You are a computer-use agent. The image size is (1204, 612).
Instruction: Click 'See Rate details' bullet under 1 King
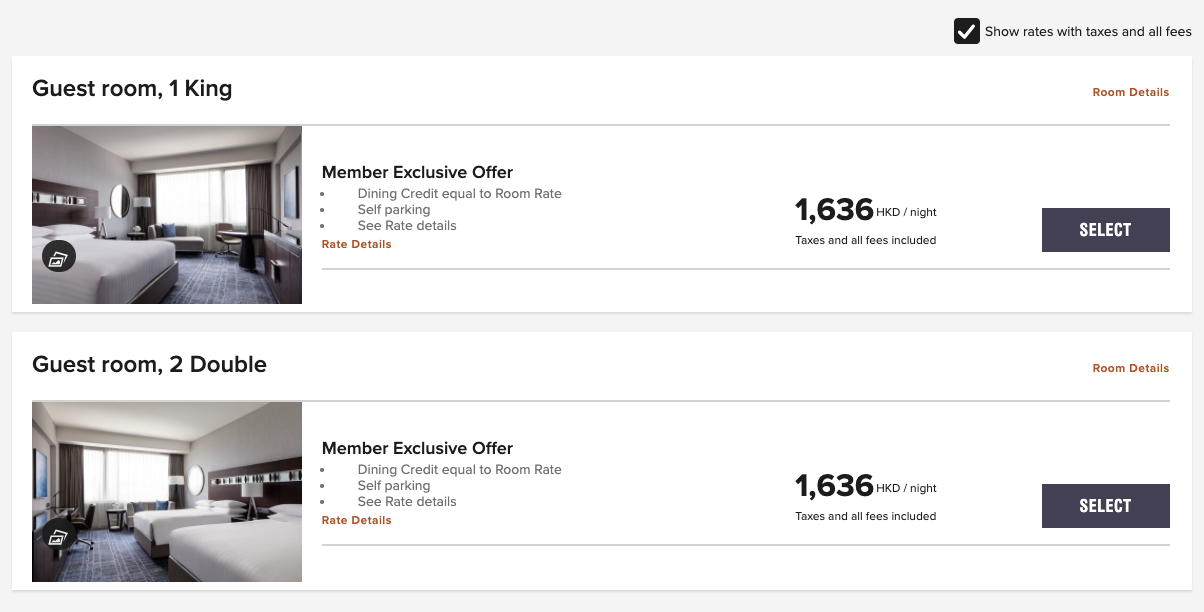click(407, 226)
